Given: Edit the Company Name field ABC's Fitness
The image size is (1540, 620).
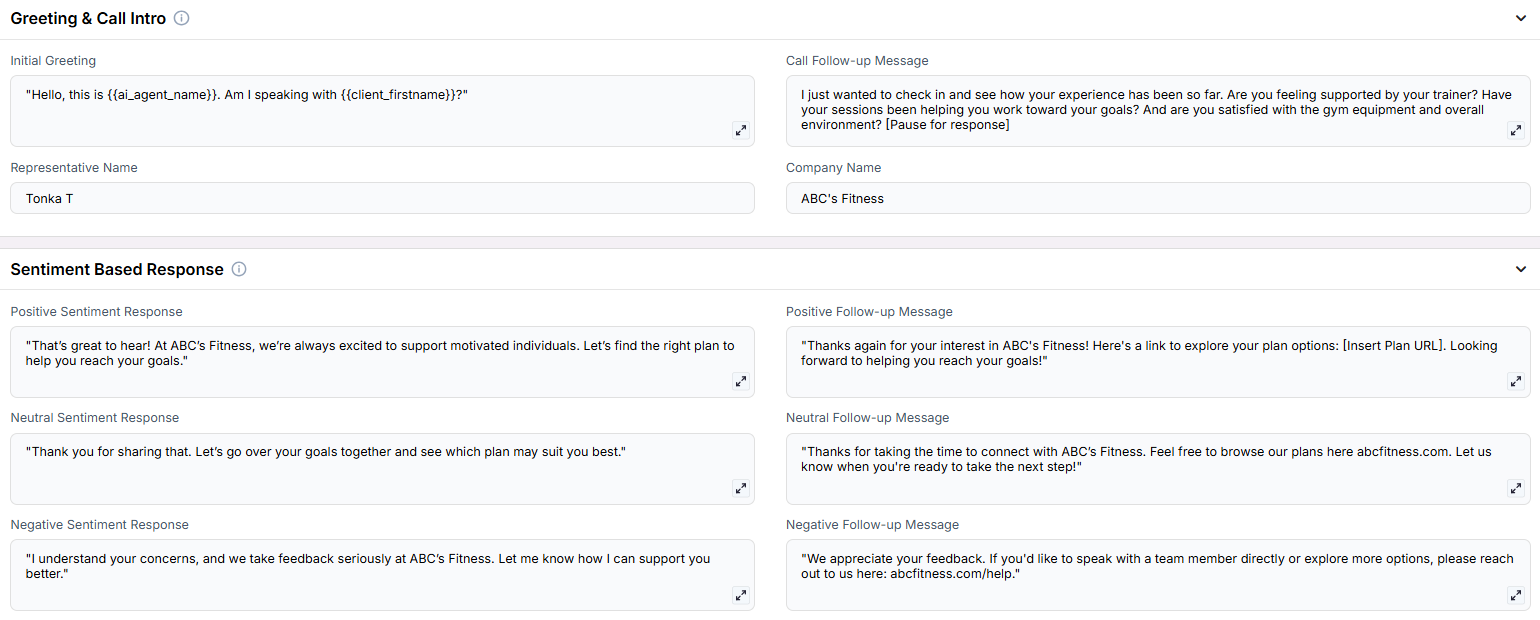Looking at the screenshot, I should (1158, 198).
